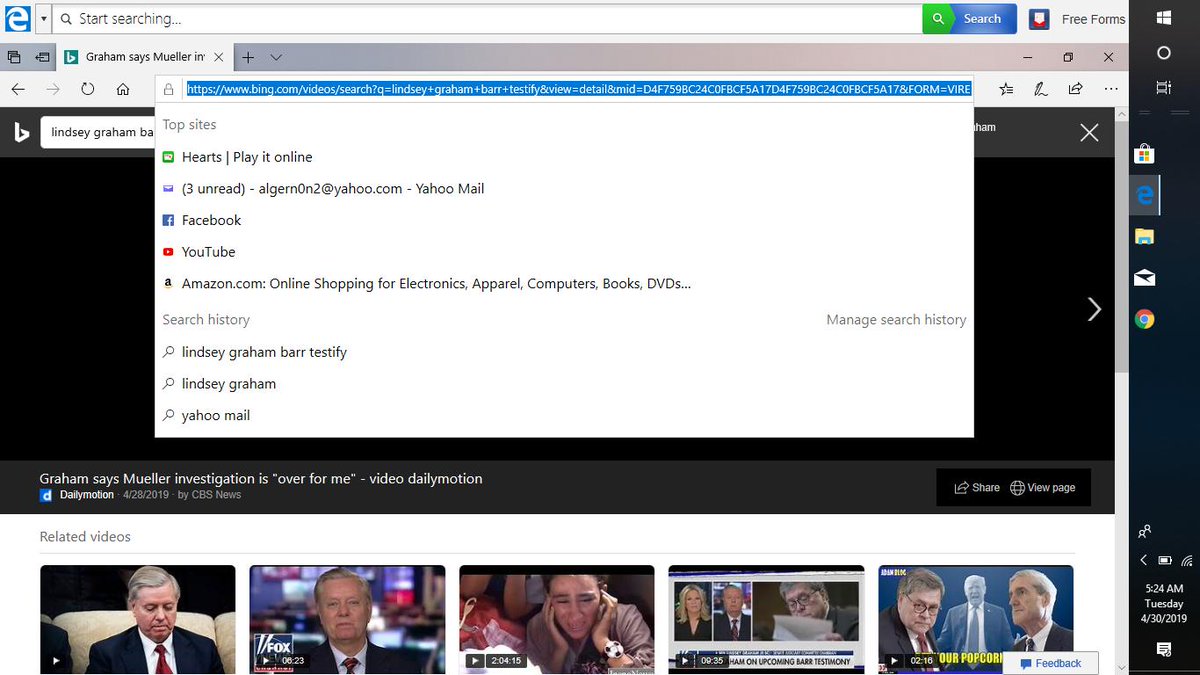
Task: Play the 09:35 Barr testimony video
Action: click(x=766, y=619)
